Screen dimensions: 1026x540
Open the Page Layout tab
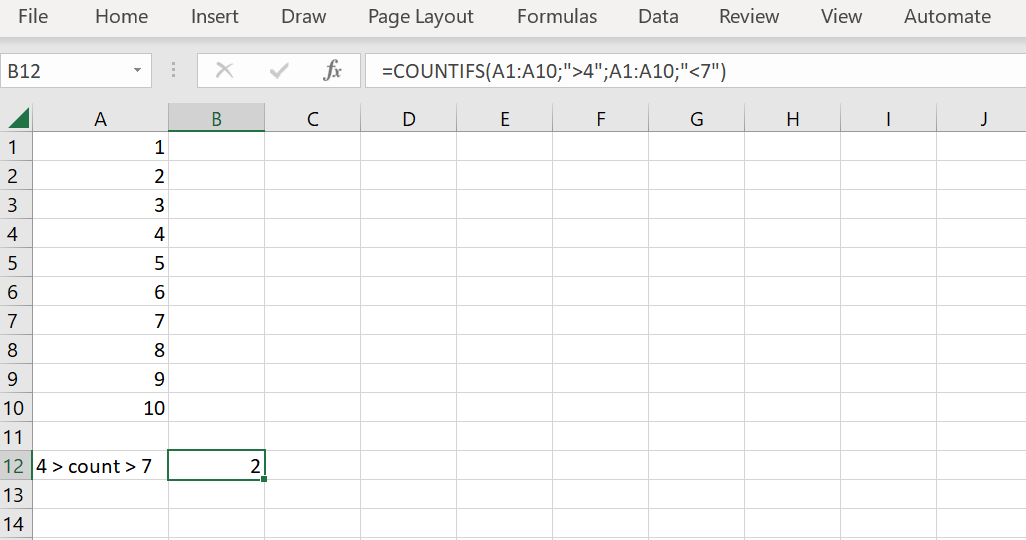pos(421,17)
